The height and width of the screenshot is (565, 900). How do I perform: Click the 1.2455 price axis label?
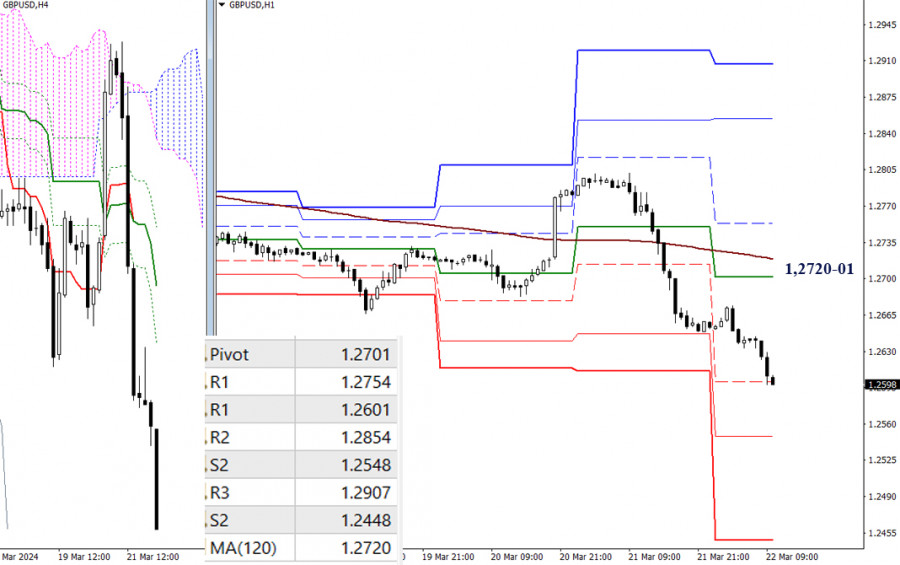[883, 533]
